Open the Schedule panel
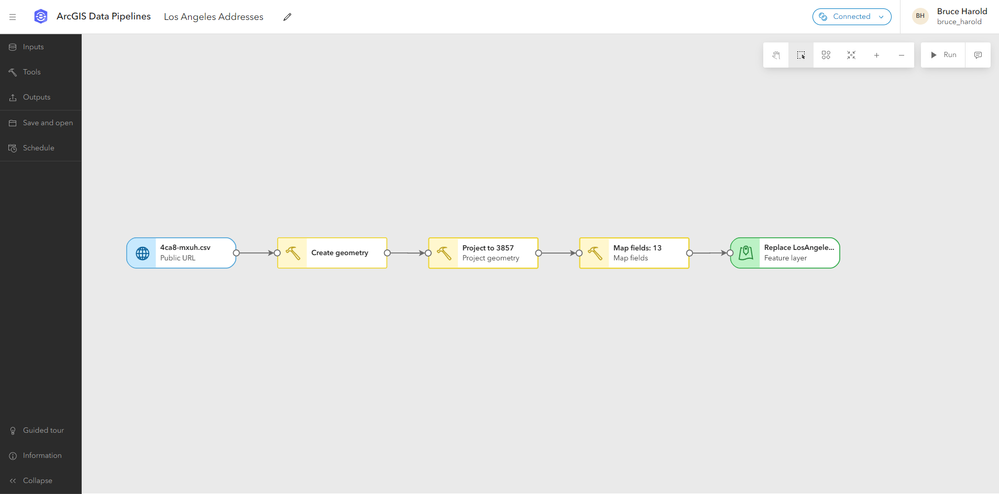Image resolution: width=999 pixels, height=494 pixels. coord(41,148)
